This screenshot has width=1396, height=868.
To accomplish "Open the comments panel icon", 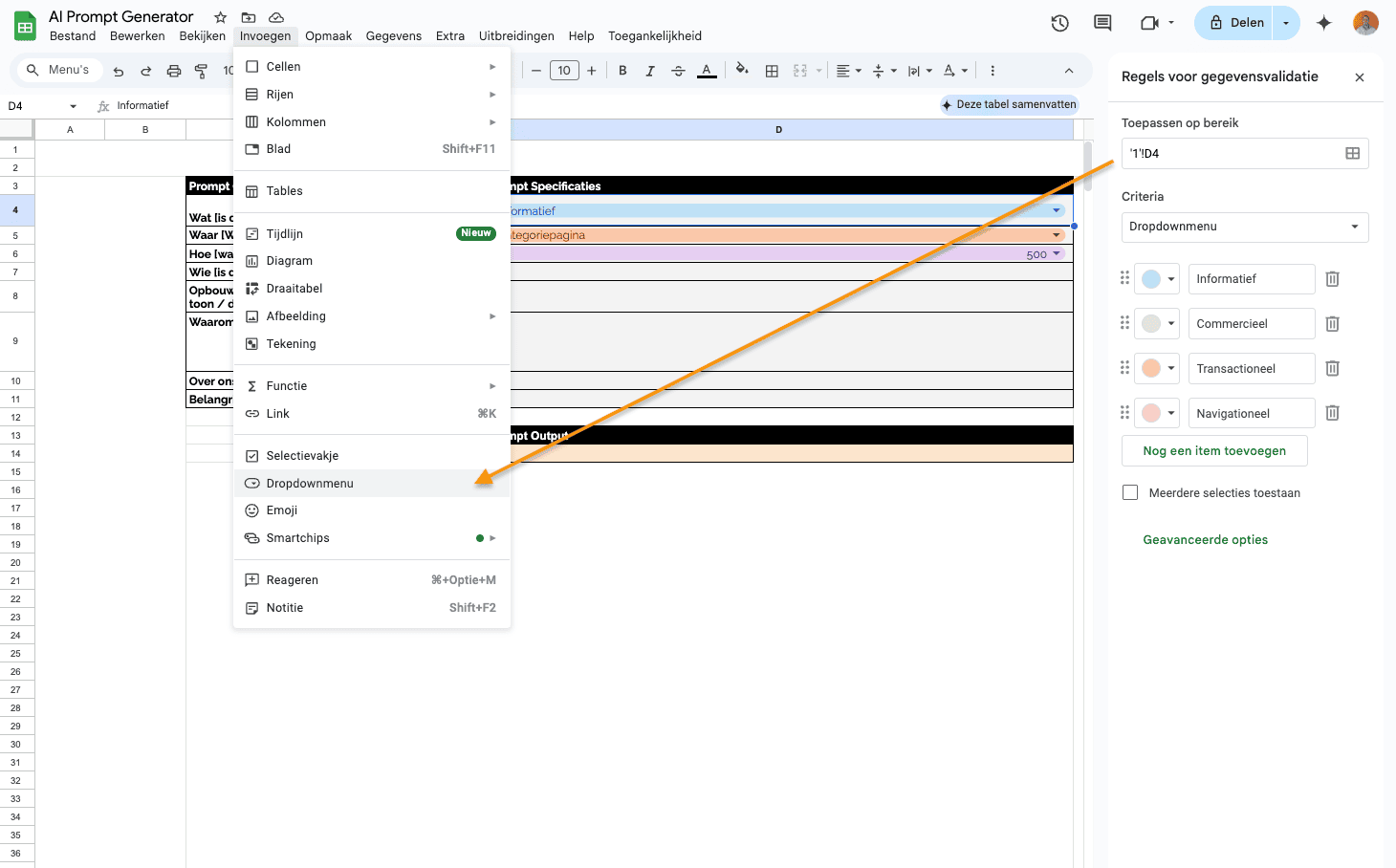I will [x=1102, y=23].
